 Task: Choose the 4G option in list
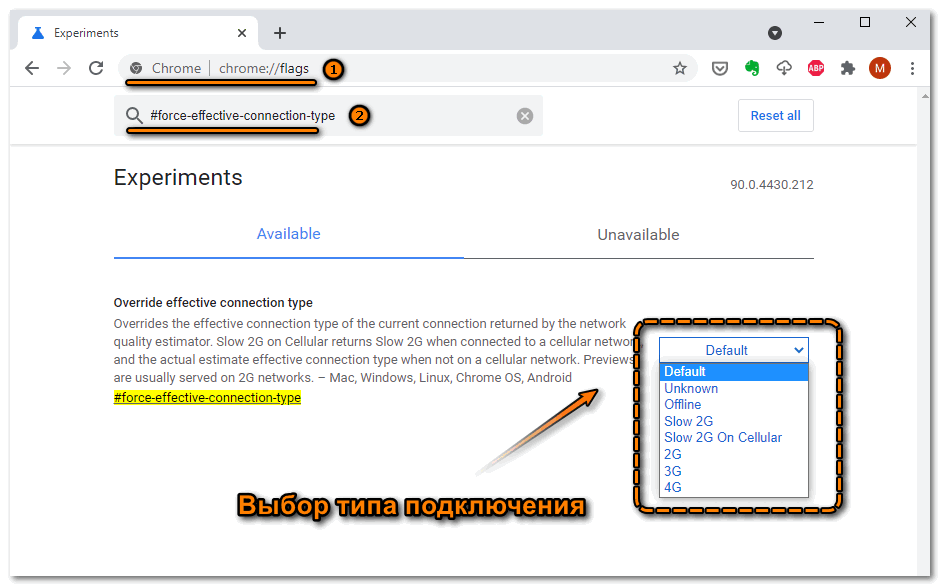click(x=673, y=487)
